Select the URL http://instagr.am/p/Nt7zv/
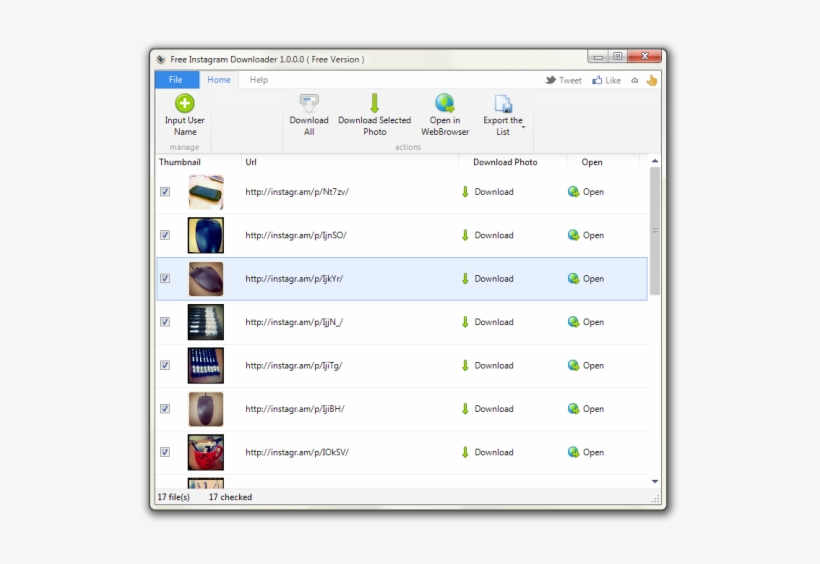 (x=297, y=192)
